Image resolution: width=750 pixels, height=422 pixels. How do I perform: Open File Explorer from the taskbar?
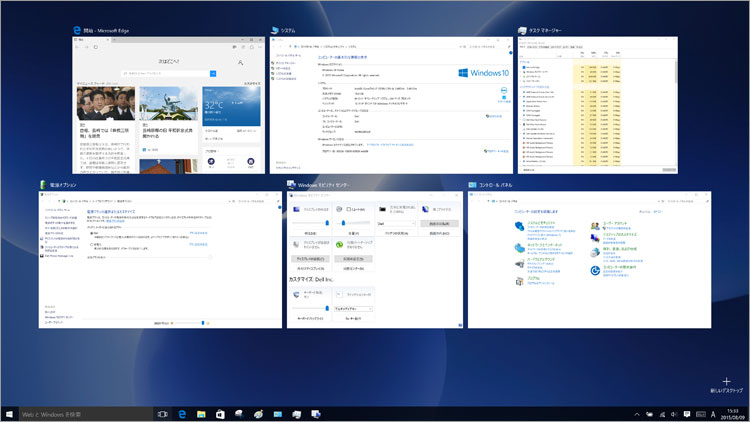tap(201, 414)
